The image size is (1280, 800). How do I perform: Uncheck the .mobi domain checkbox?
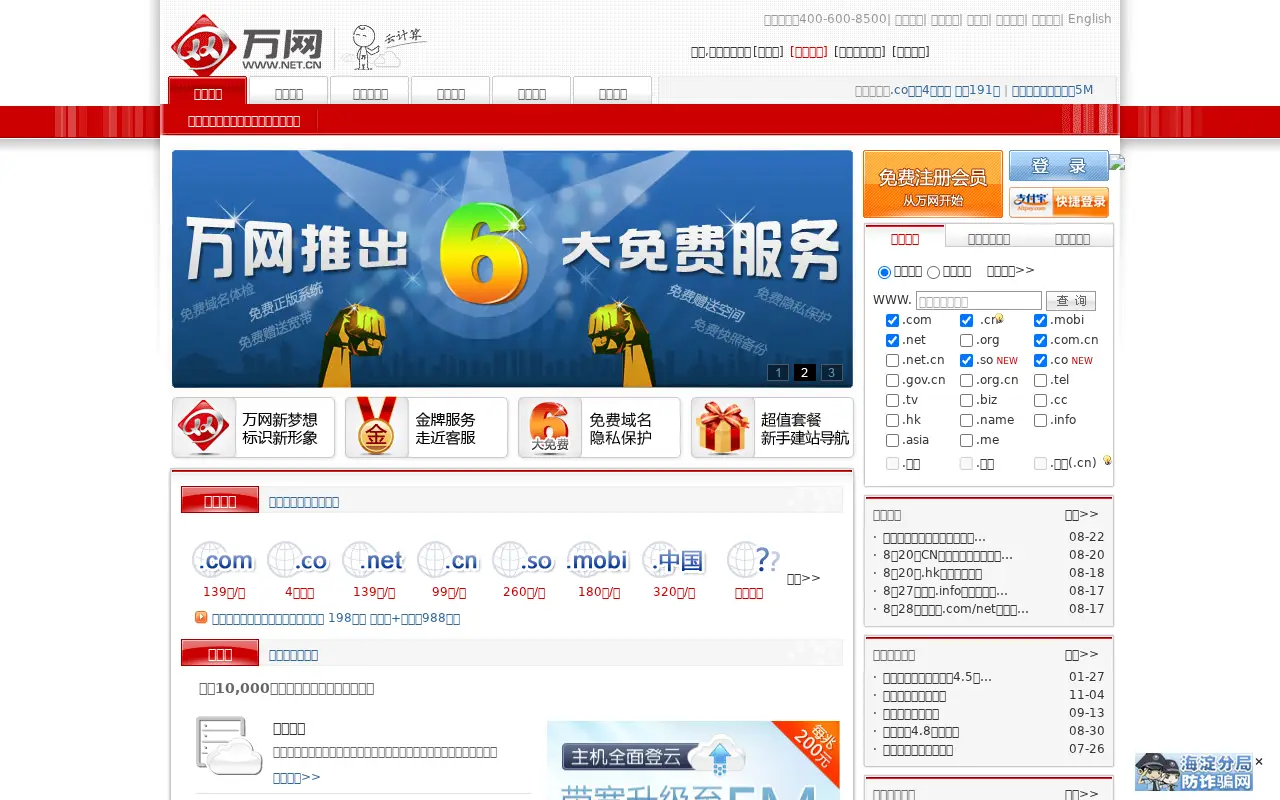pos(1040,321)
